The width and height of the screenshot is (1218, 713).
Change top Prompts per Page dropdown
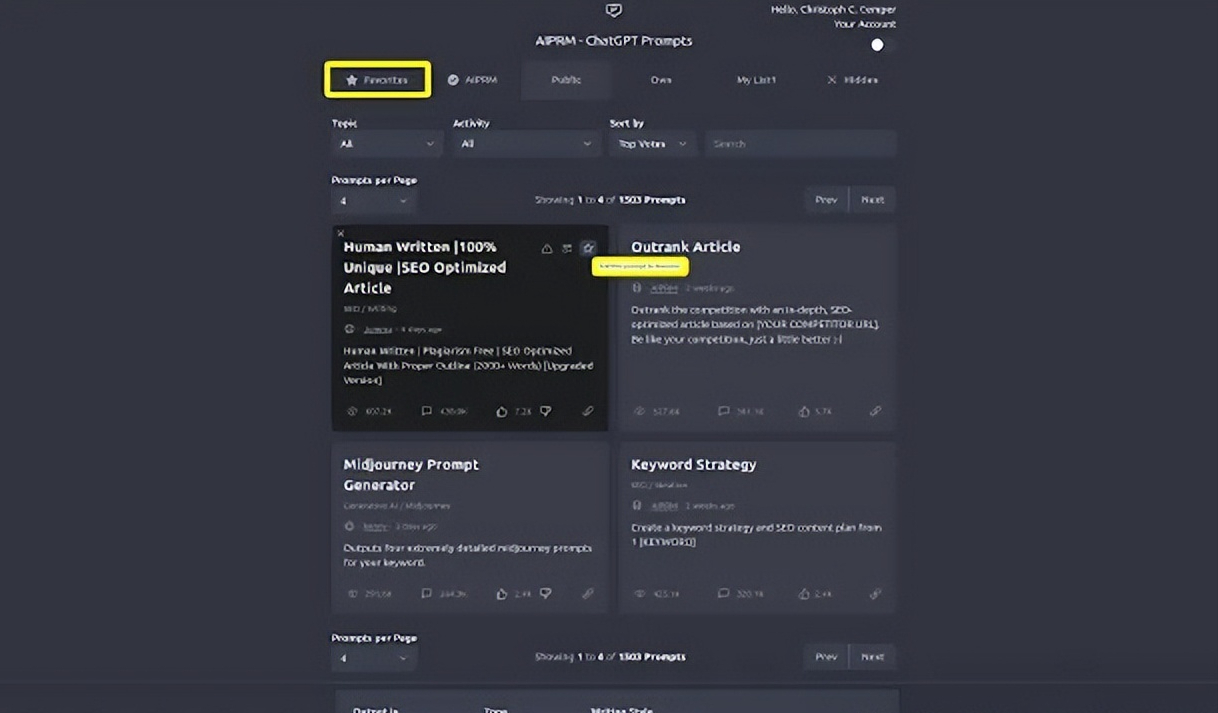click(x=374, y=201)
